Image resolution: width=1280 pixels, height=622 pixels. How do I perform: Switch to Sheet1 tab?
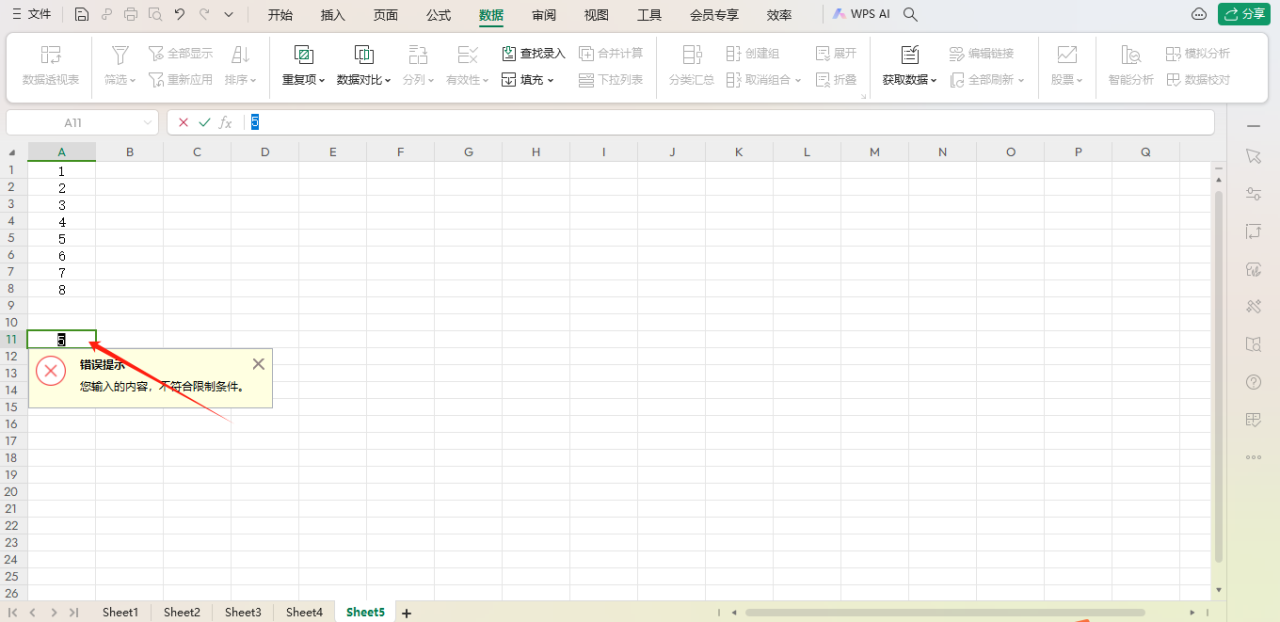120,612
